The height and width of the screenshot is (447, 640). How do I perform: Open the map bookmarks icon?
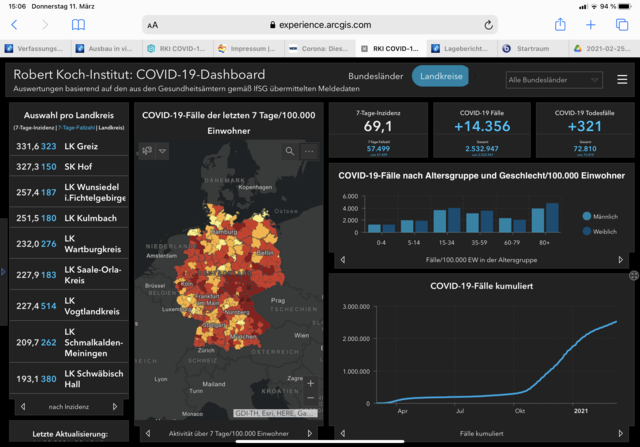tap(146, 151)
